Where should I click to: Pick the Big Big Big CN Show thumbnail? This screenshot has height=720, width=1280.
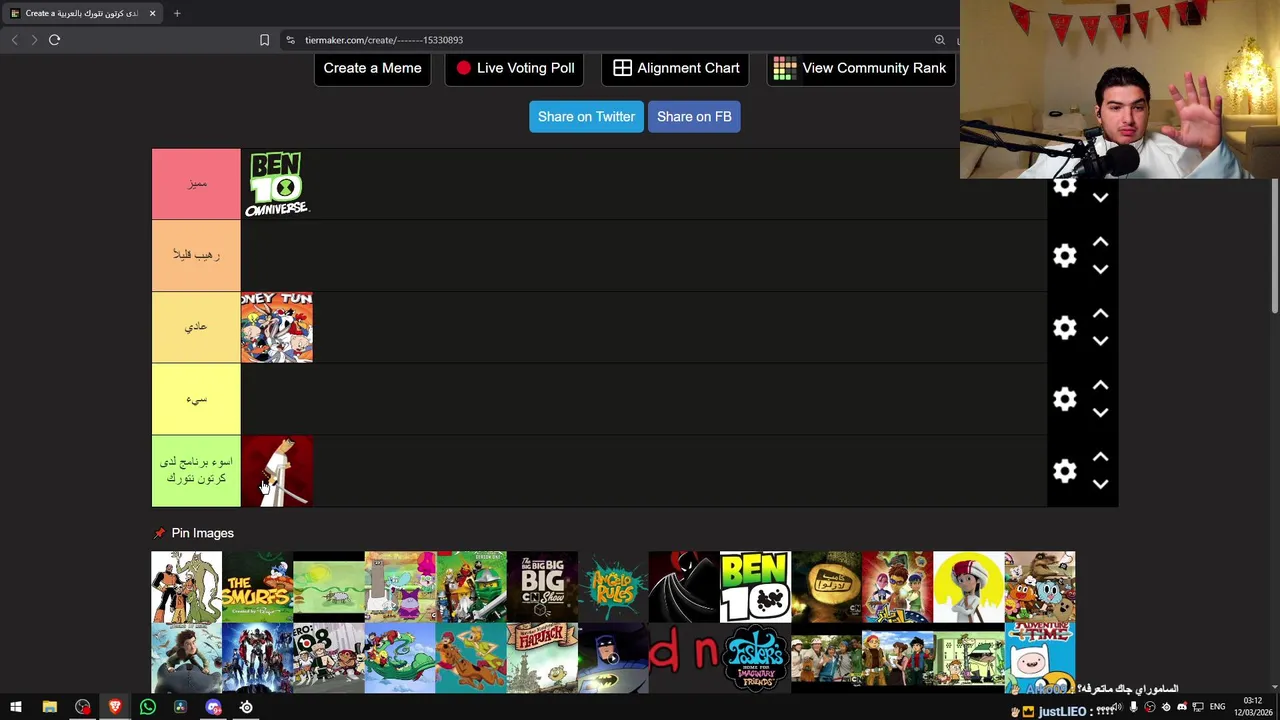(x=542, y=587)
